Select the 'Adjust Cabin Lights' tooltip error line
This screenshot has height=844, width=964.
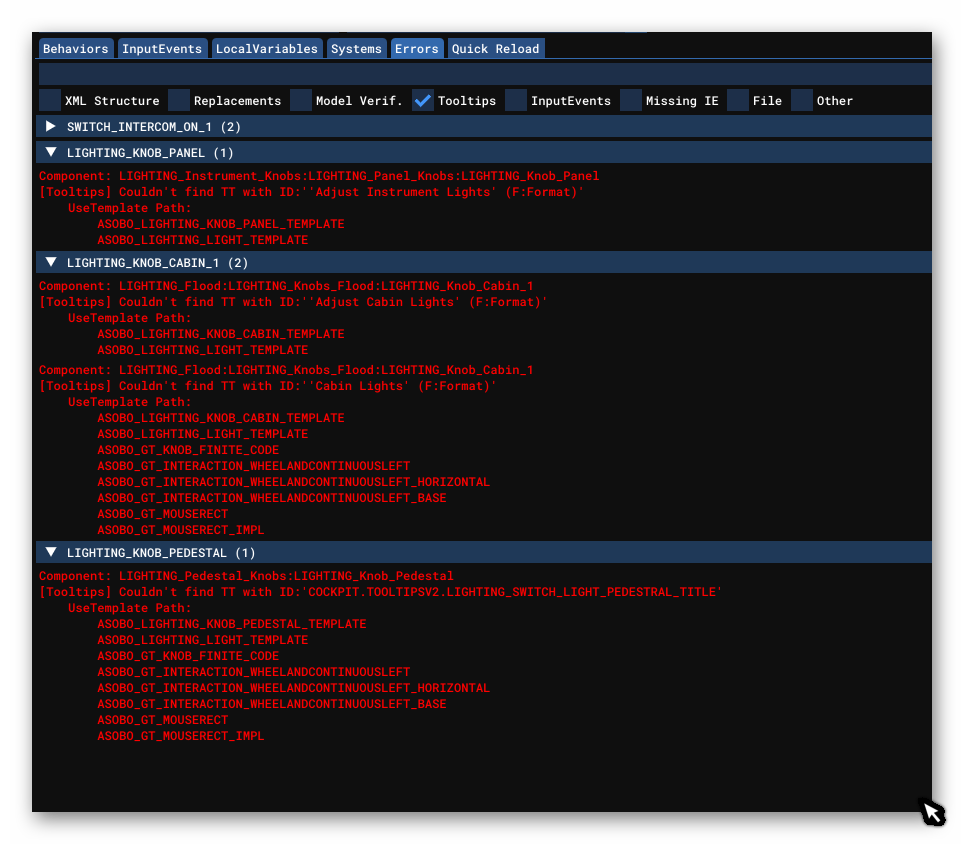[x=293, y=302]
